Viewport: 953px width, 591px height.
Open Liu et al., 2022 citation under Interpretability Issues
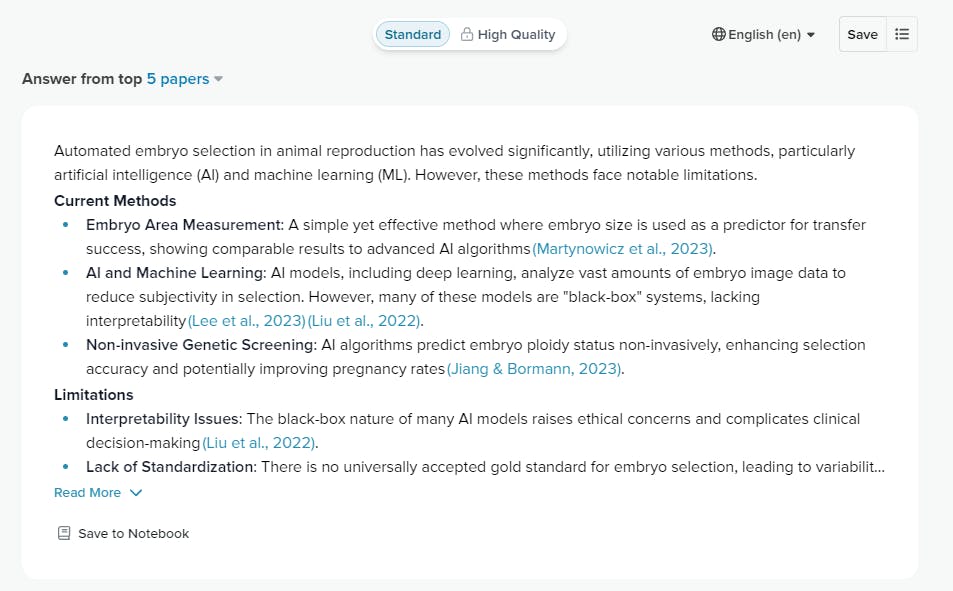(260, 442)
